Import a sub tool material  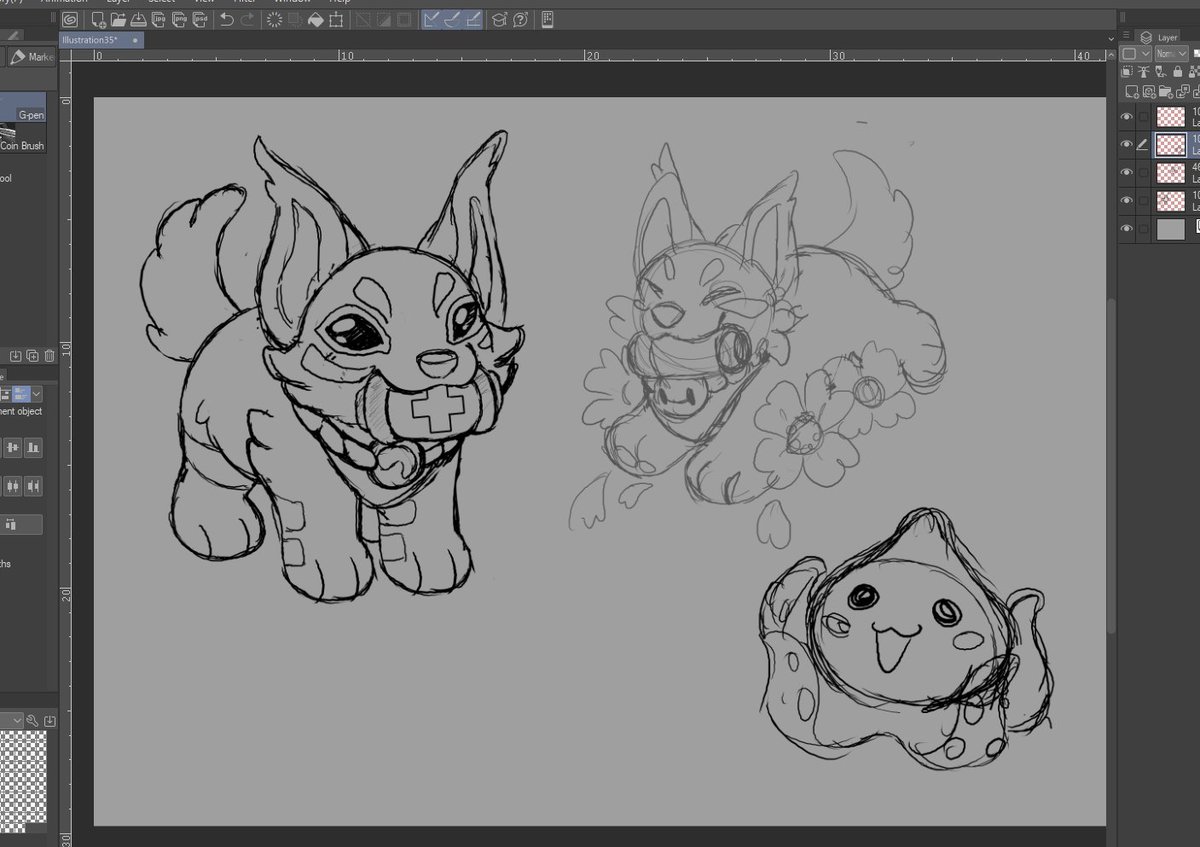coord(16,356)
